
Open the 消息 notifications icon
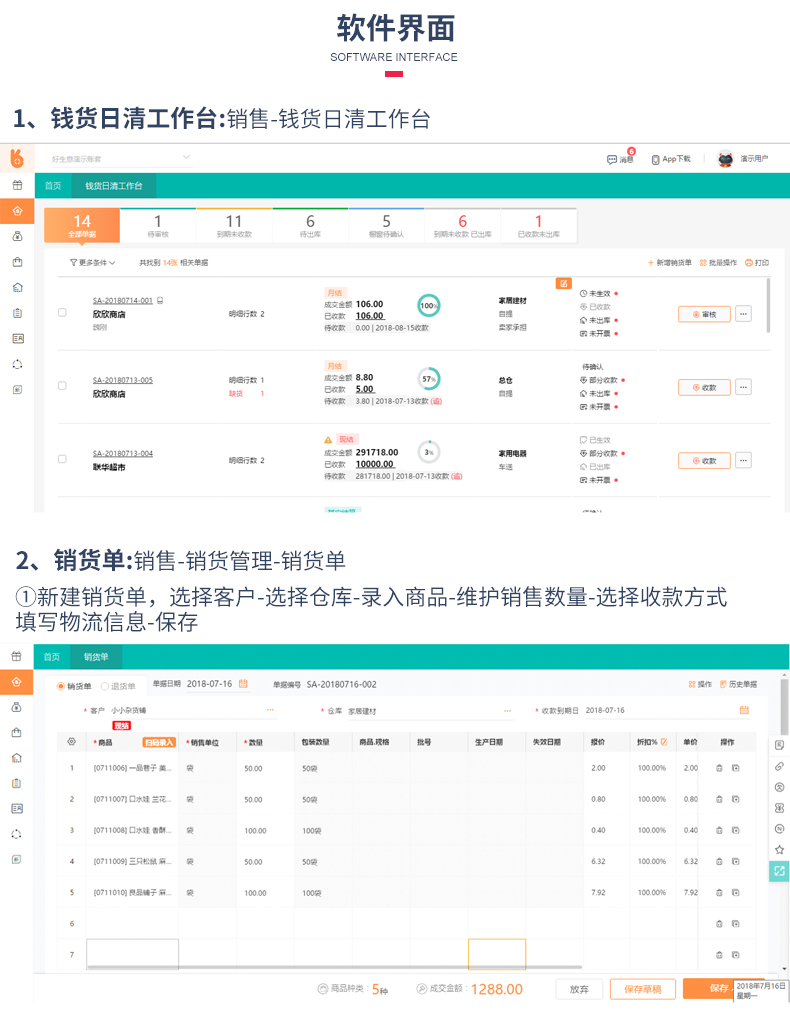click(x=612, y=159)
